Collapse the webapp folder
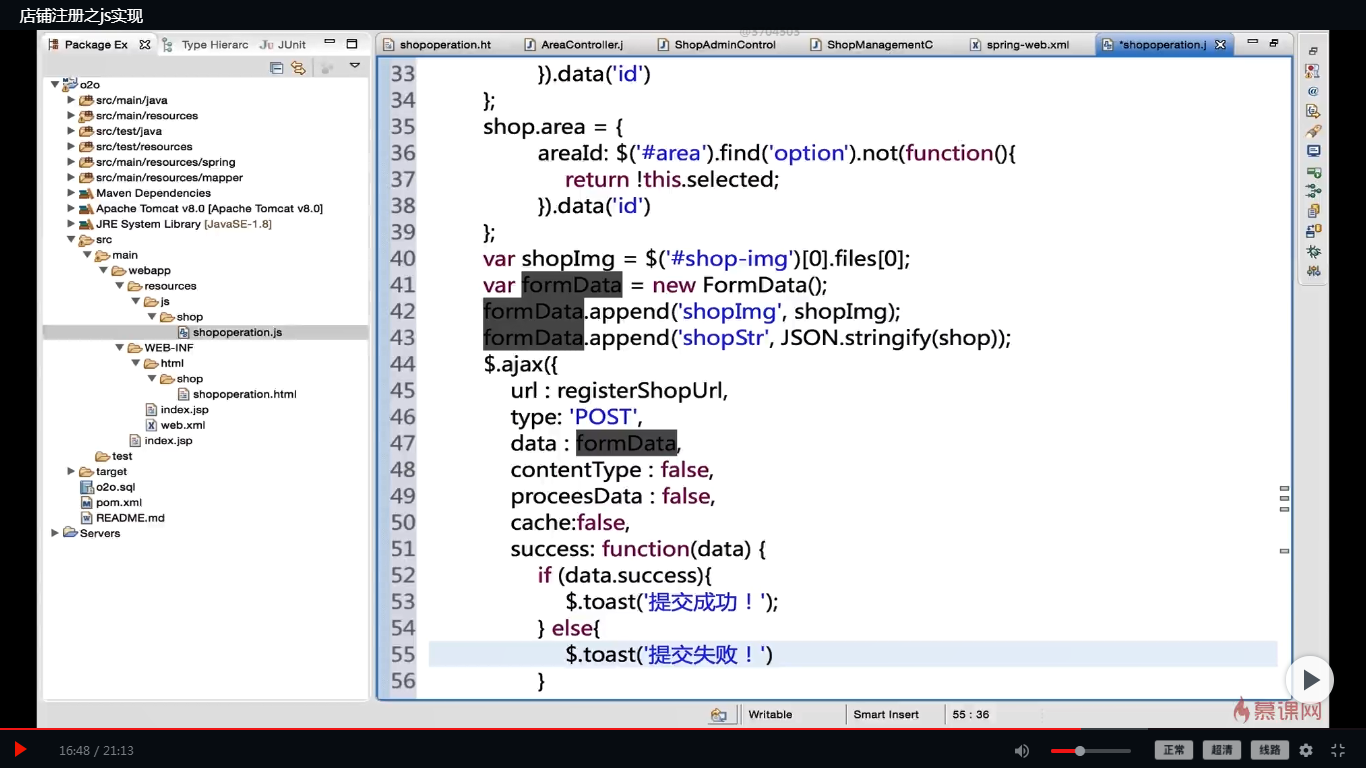The width and height of the screenshot is (1366, 768). (x=103, y=270)
